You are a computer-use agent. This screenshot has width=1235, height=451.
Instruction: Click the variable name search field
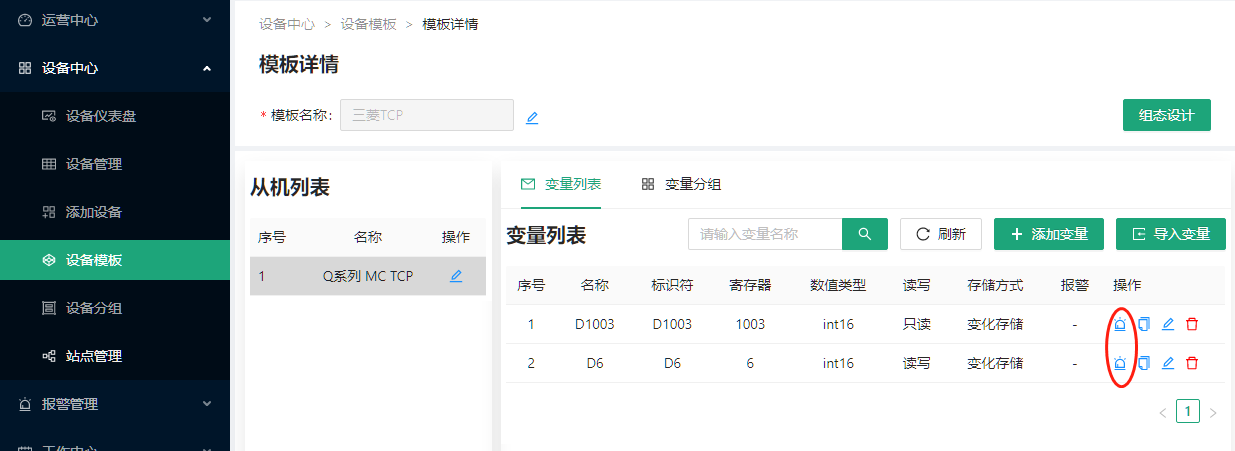765,234
